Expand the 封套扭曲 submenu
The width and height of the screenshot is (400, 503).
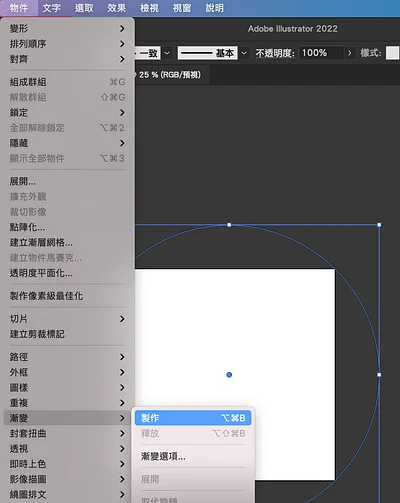pos(67,433)
